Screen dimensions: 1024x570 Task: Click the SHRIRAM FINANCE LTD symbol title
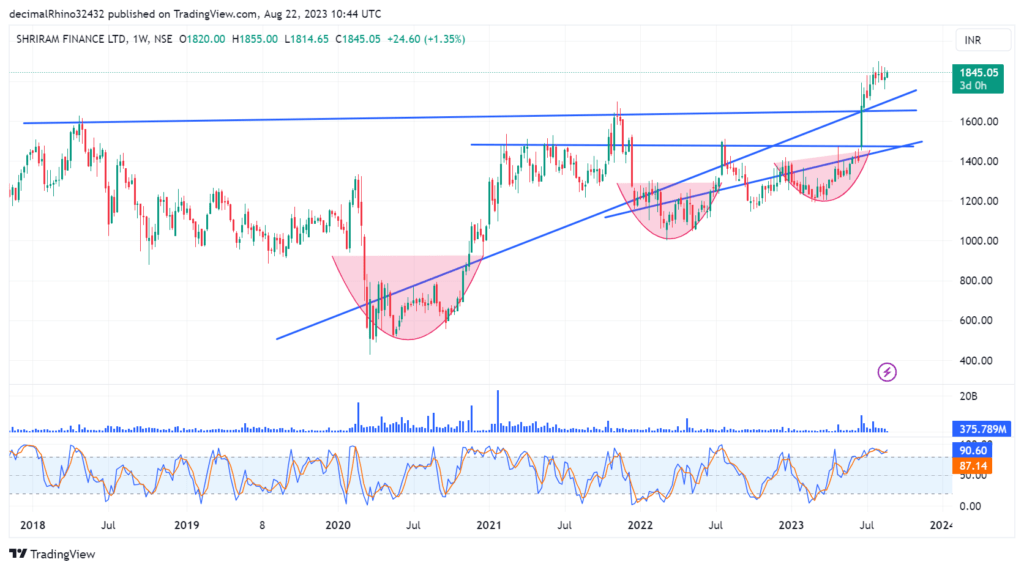point(71,39)
